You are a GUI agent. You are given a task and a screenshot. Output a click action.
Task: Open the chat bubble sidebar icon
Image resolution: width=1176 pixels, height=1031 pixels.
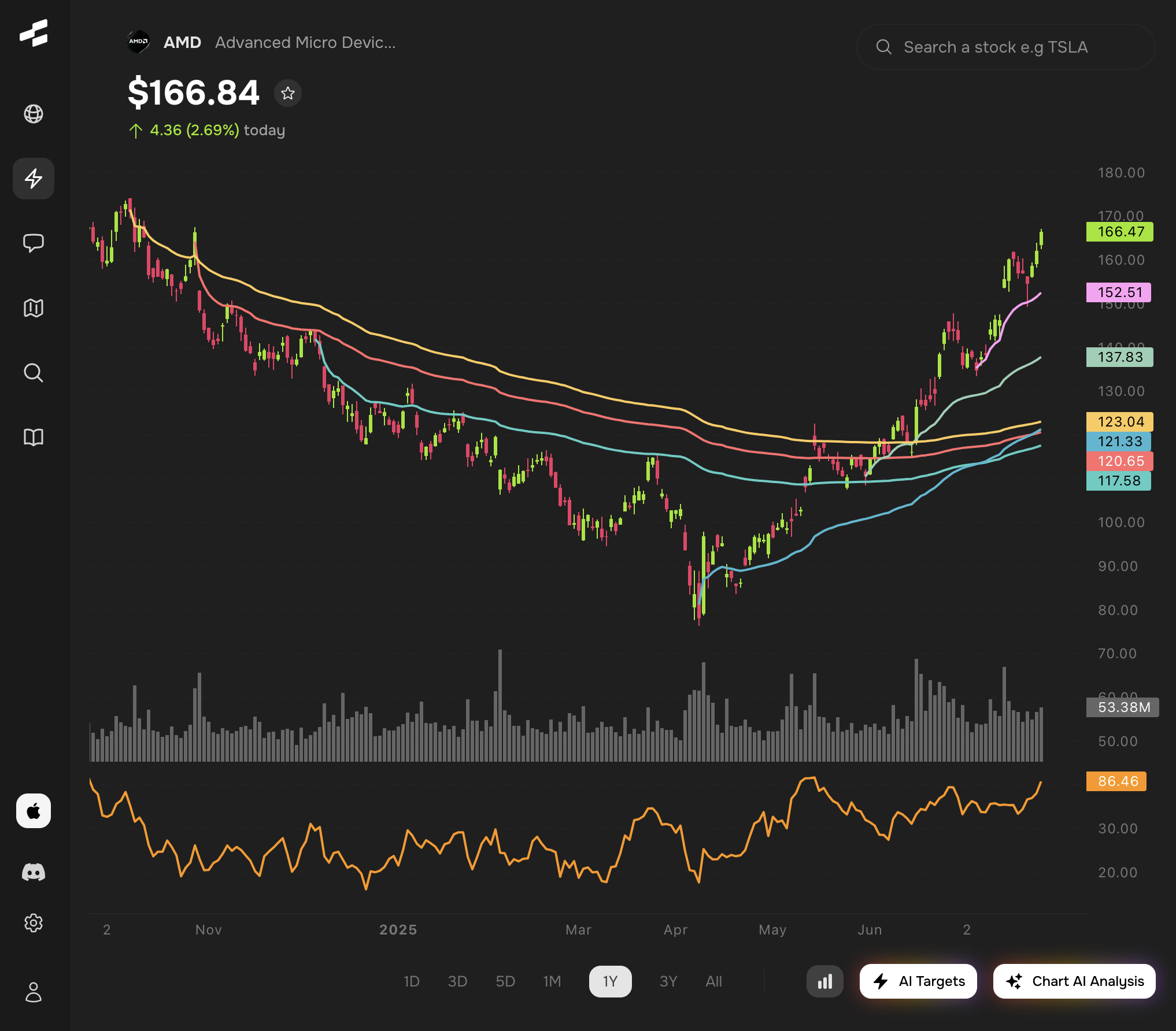pos(34,243)
